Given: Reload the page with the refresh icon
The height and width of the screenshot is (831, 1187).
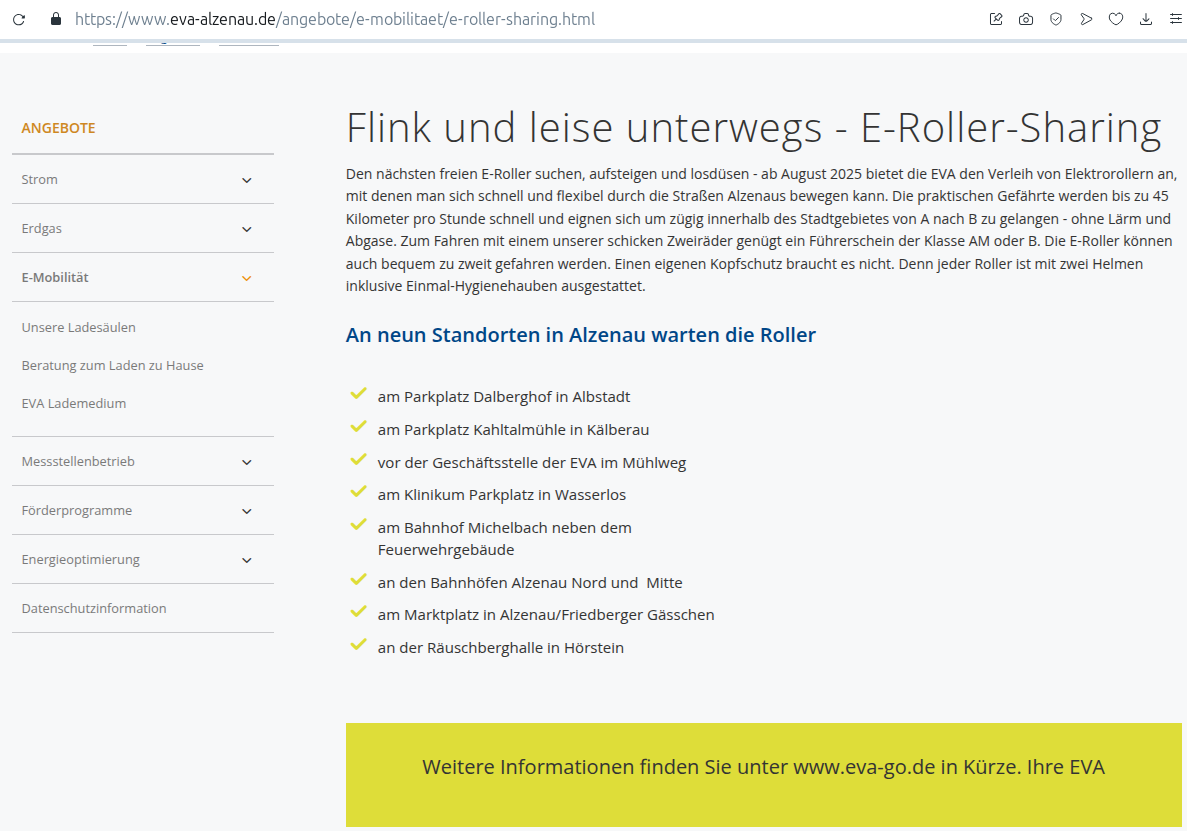Looking at the screenshot, I should coord(19,19).
